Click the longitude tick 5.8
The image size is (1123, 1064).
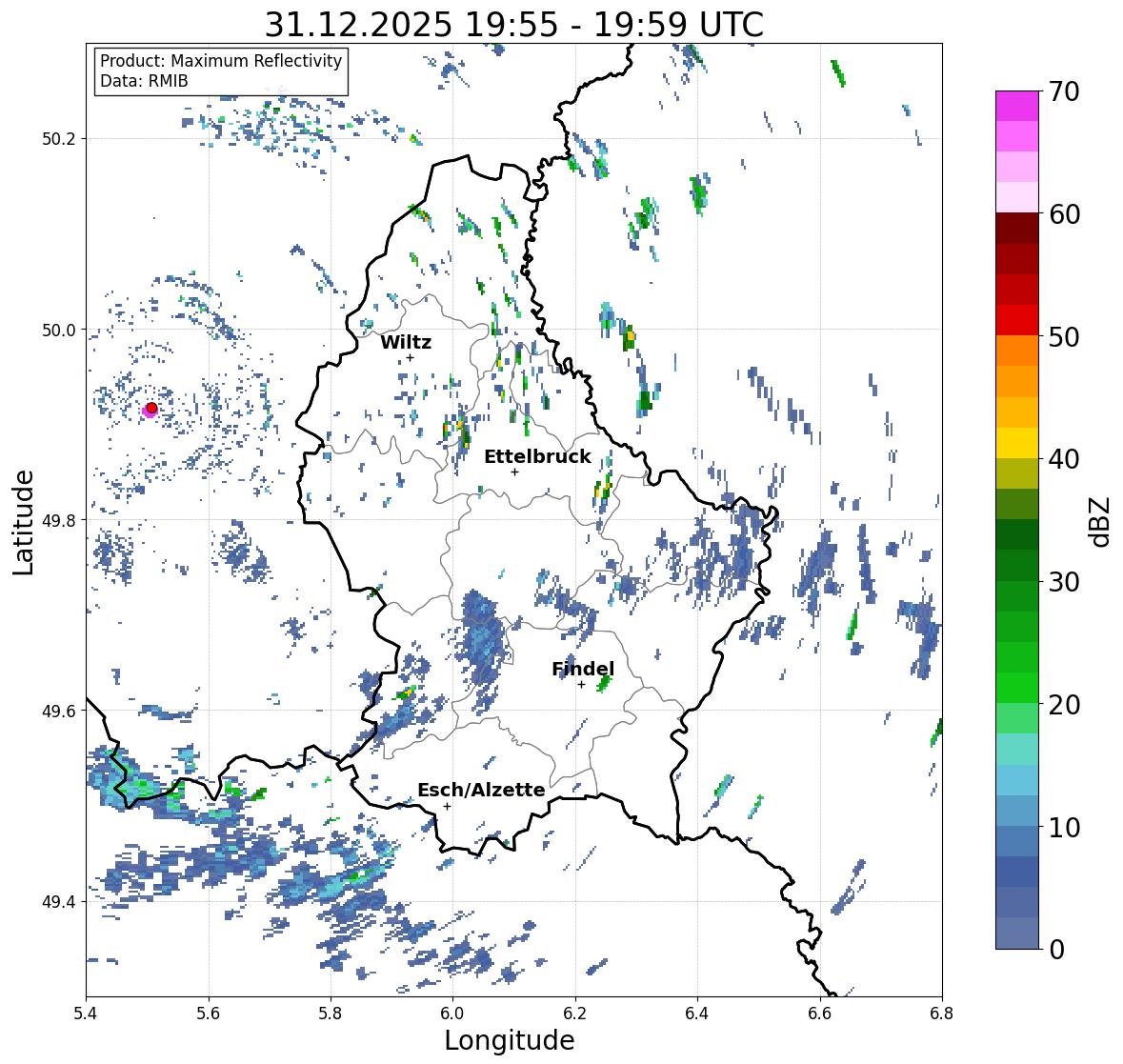[x=331, y=1014]
